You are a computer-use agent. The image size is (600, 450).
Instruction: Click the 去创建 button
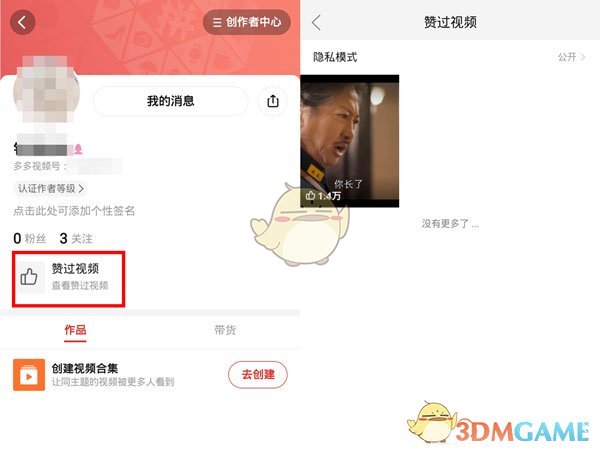(258, 374)
